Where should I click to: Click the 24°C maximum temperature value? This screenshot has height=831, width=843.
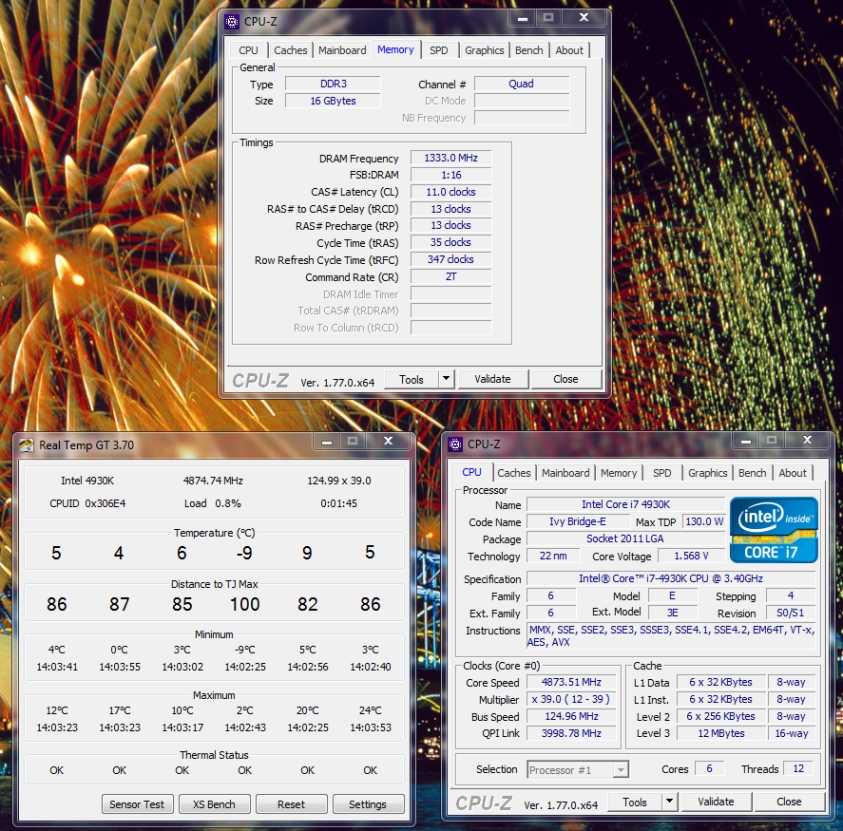(x=370, y=710)
